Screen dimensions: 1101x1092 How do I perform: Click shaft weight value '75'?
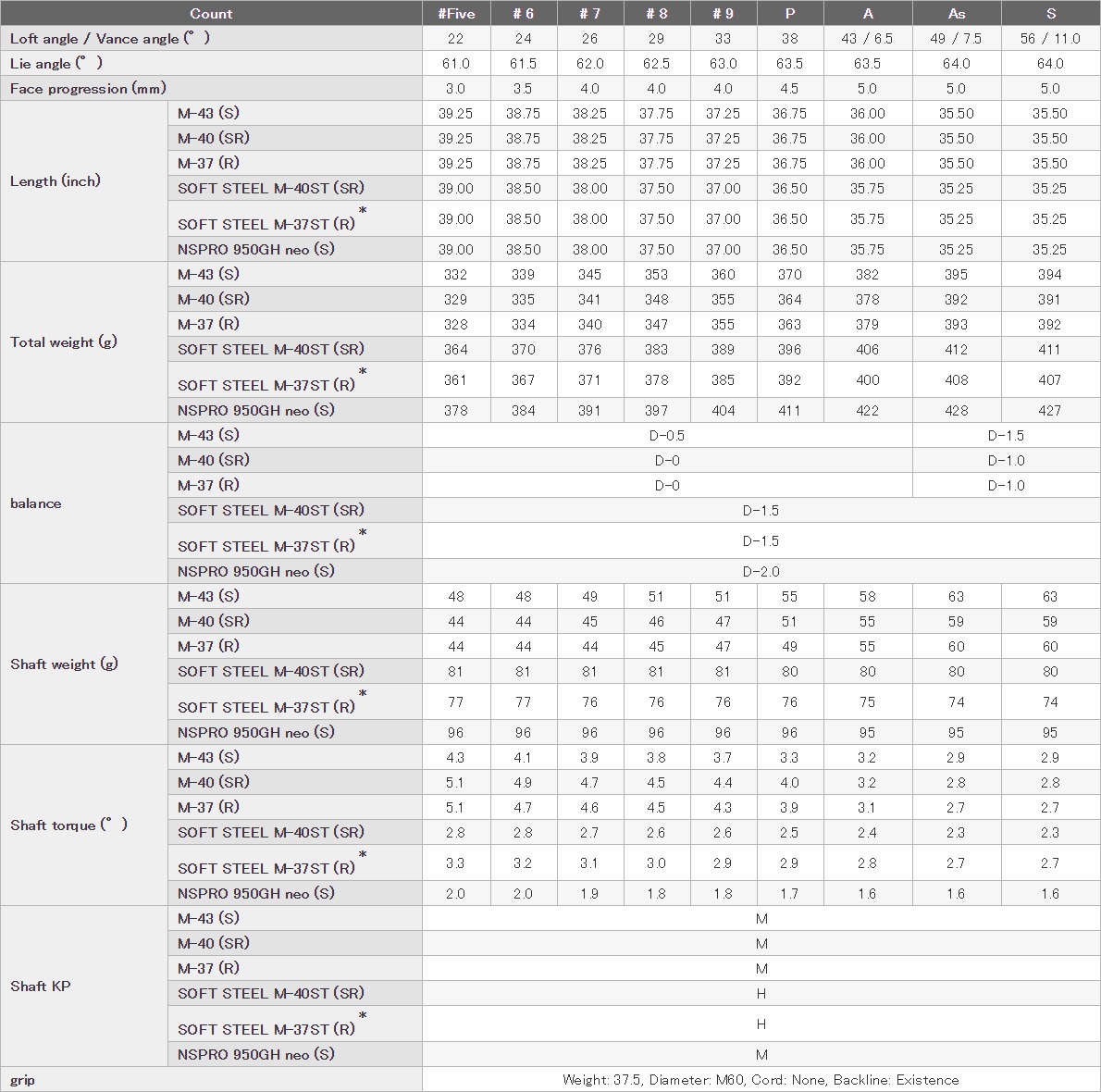(867, 702)
